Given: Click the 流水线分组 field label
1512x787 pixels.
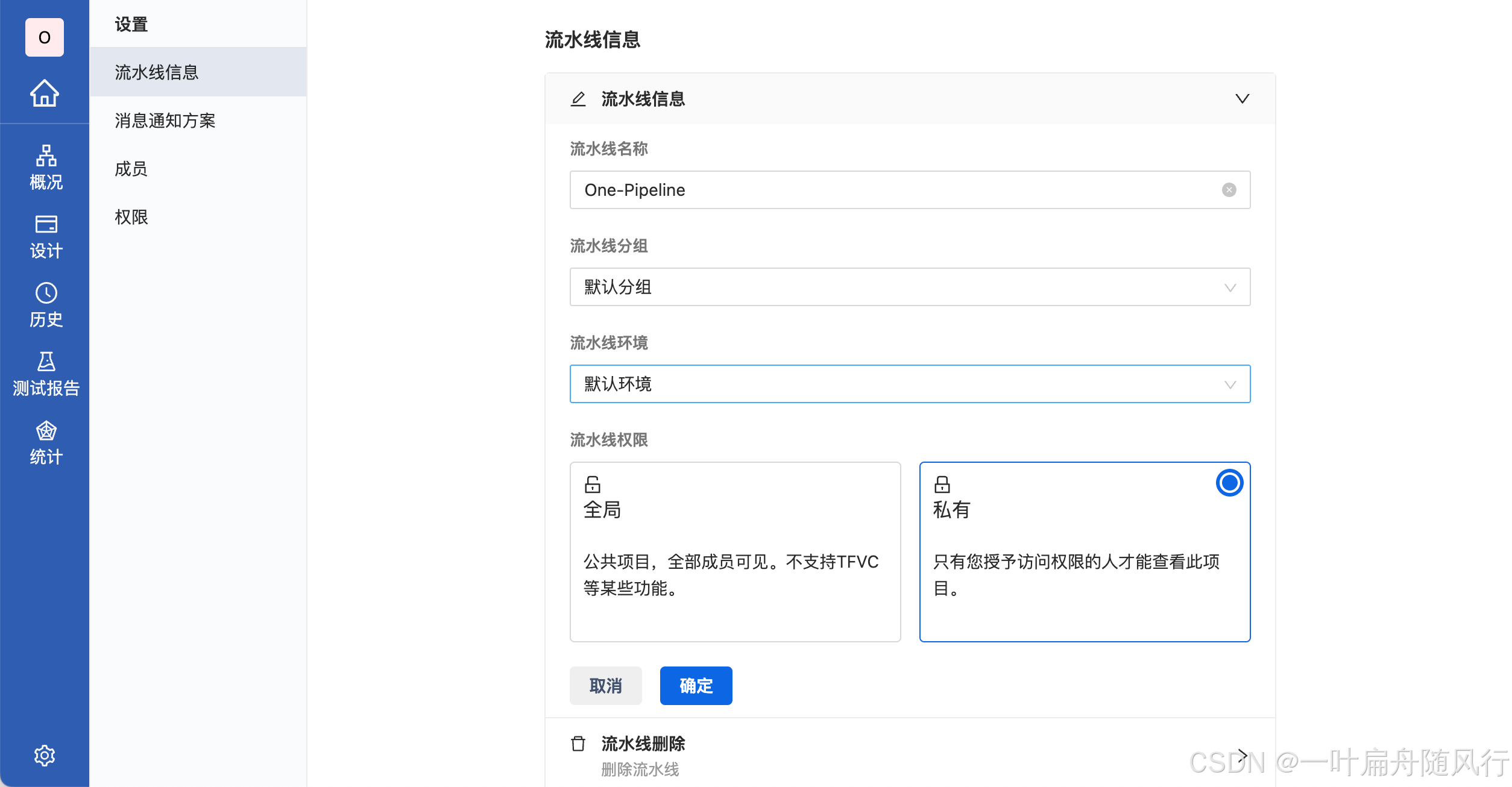Looking at the screenshot, I should pyautogui.click(x=609, y=246).
